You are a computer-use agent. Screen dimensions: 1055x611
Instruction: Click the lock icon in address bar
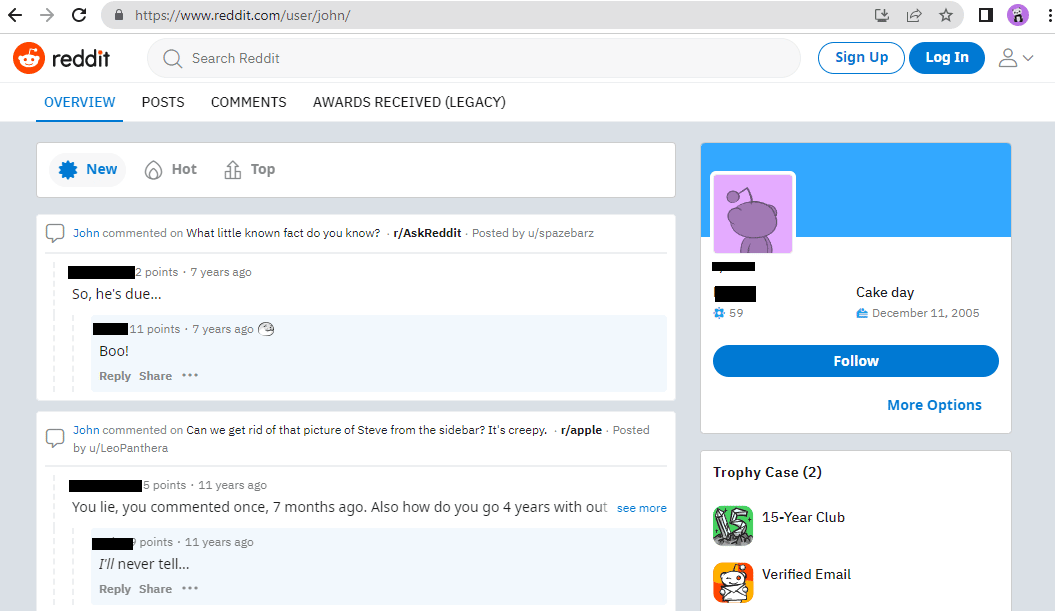119,15
